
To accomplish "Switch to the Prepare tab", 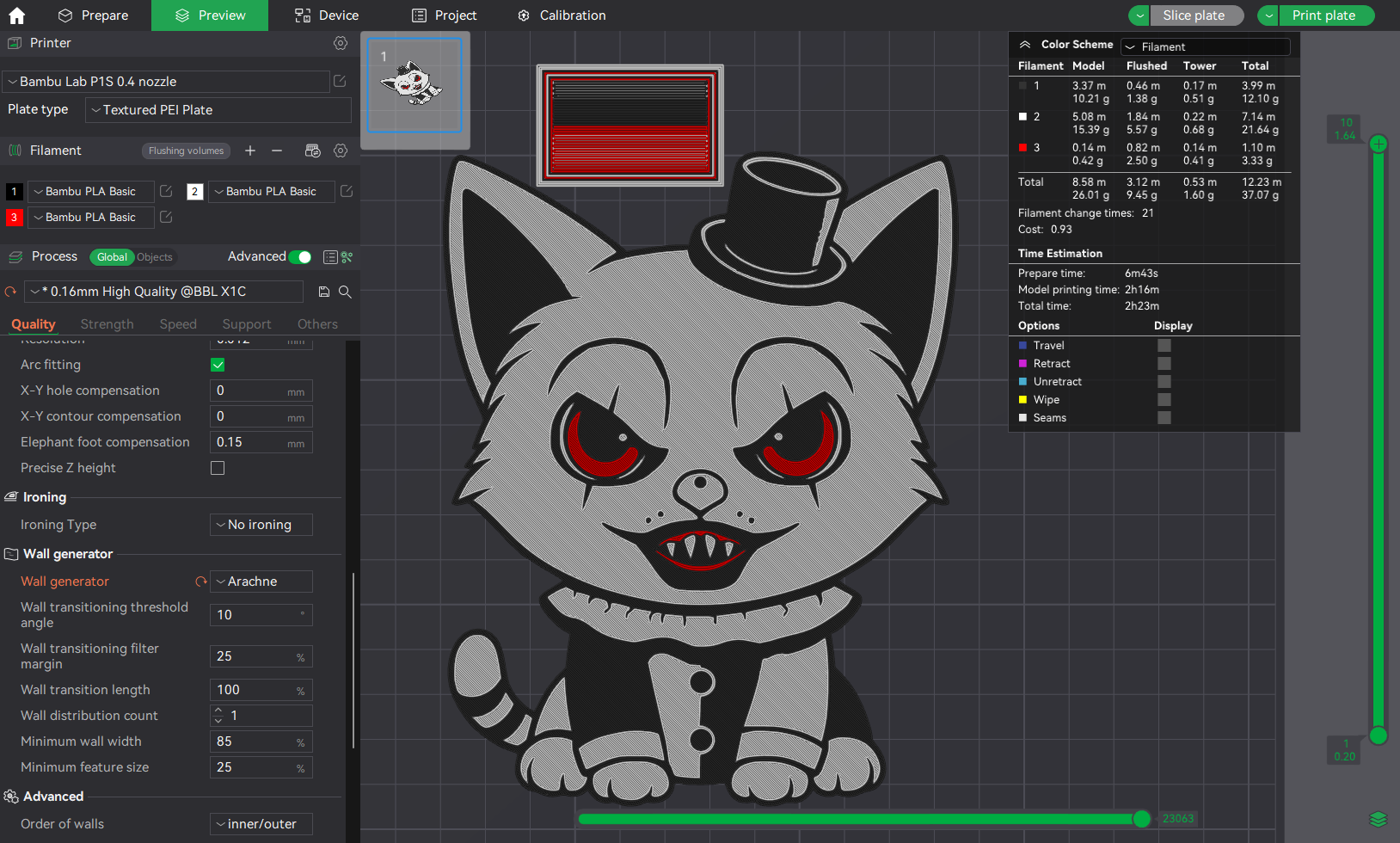I will (x=93, y=15).
